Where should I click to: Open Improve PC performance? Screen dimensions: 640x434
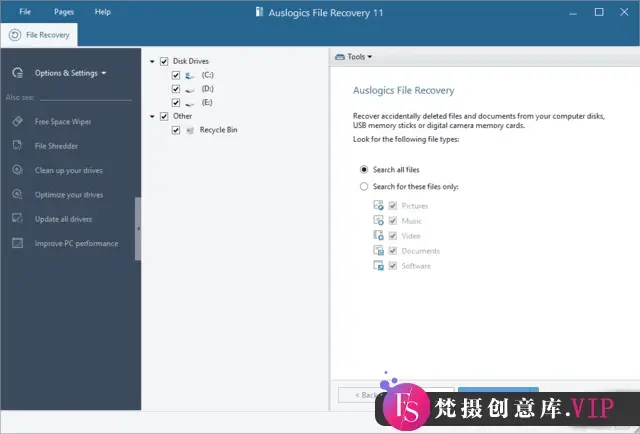pyautogui.click(x=76, y=244)
